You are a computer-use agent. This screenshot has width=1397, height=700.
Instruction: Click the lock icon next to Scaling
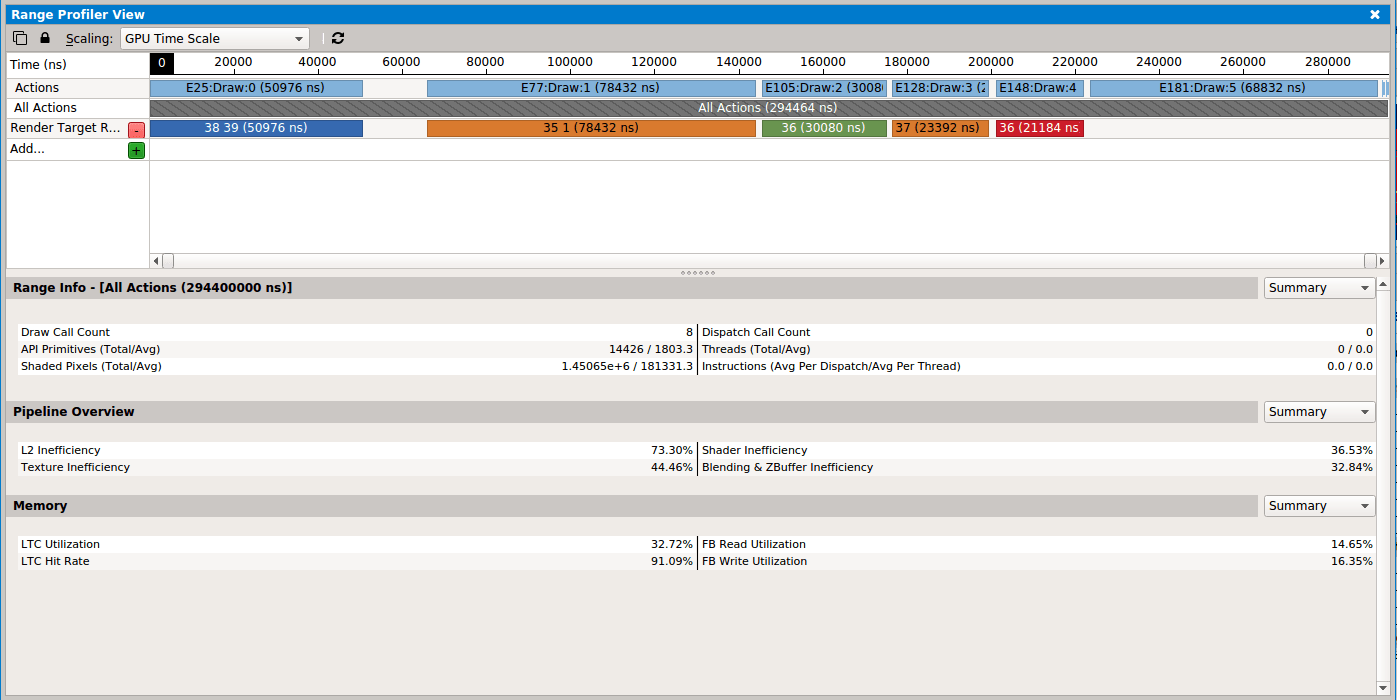(44, 37)
